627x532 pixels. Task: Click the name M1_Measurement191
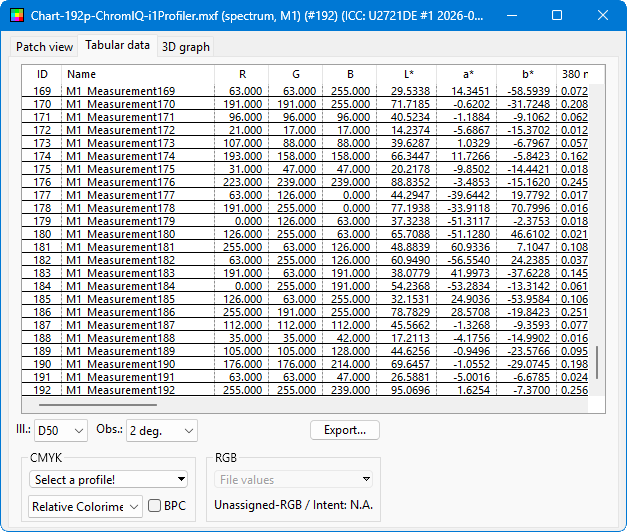(x=120, y=377)
